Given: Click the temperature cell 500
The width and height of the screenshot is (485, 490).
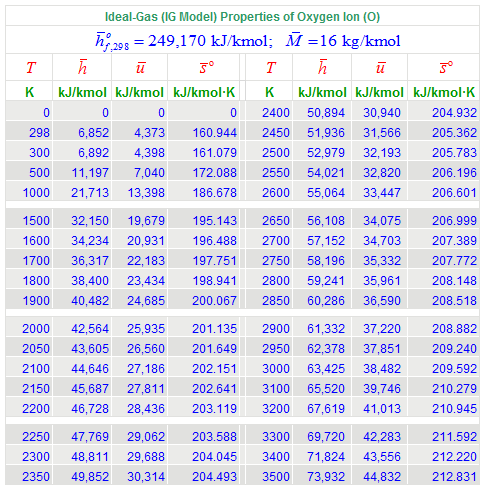Looking at the screenshot, I should click(x=39, y=173).
